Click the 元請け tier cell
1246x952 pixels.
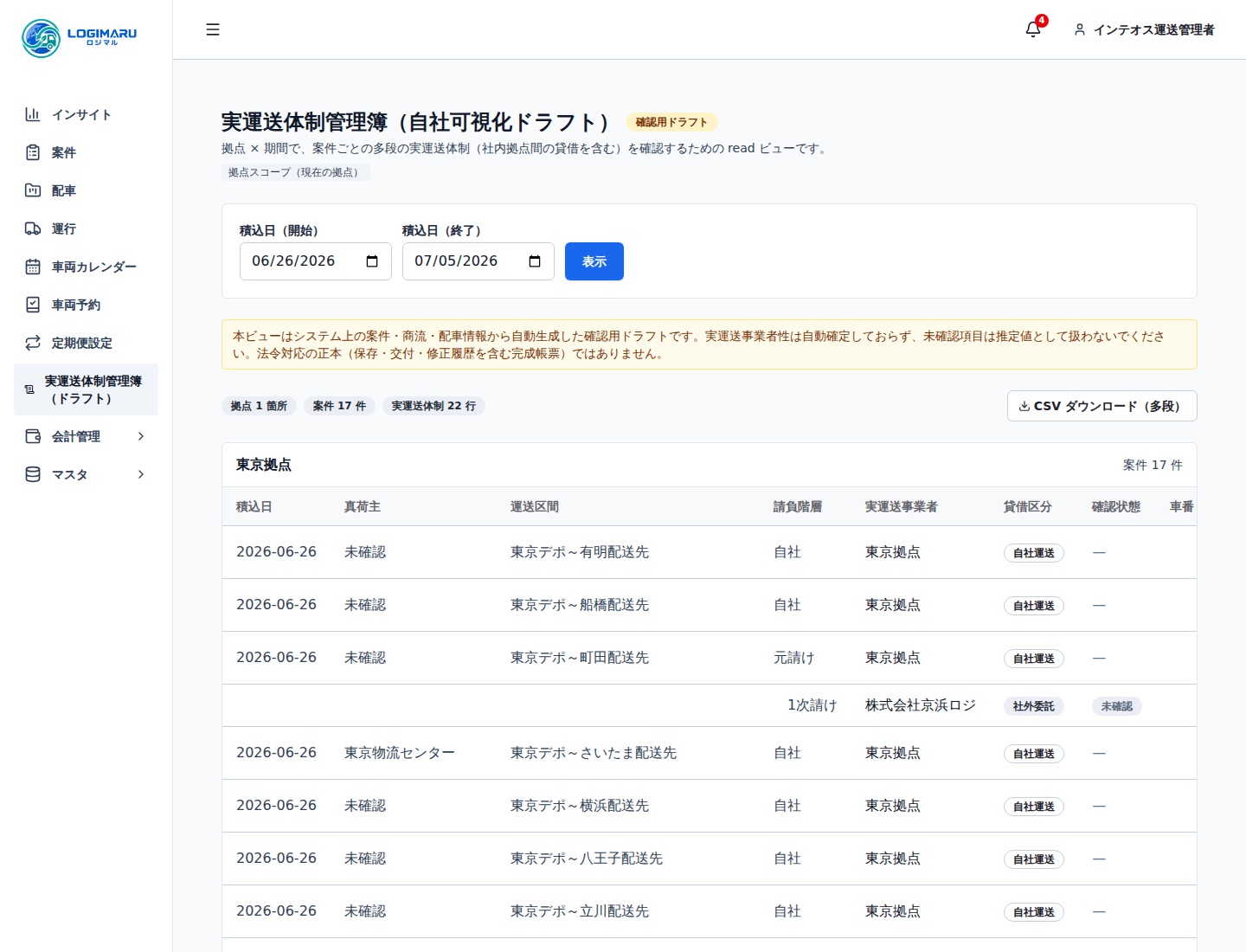794,658
